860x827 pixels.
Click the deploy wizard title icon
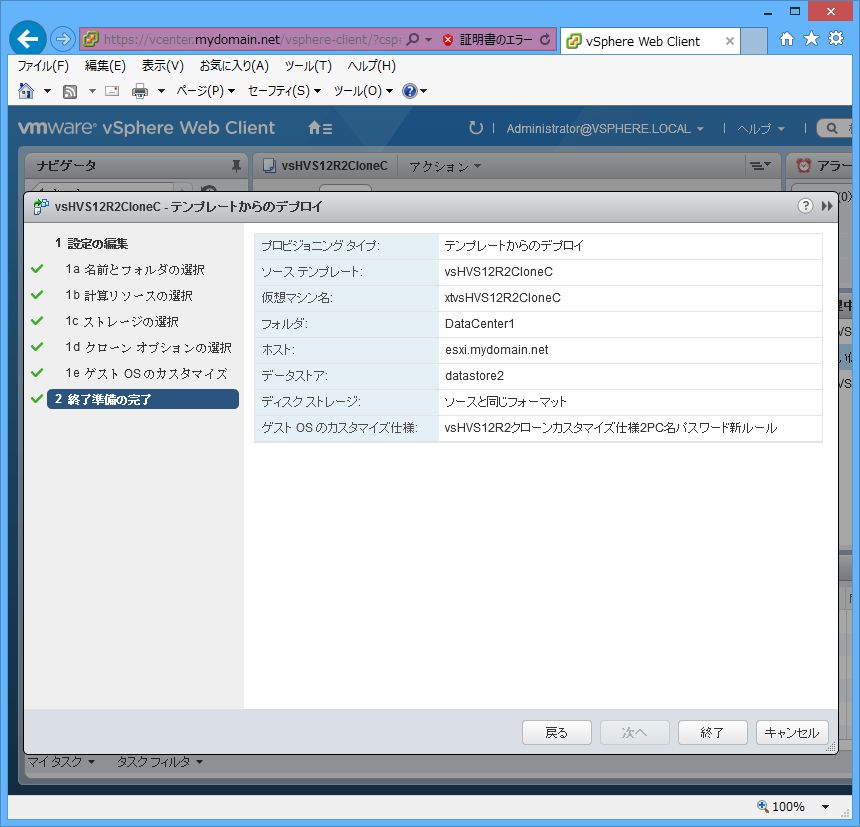tap(41, 206)
